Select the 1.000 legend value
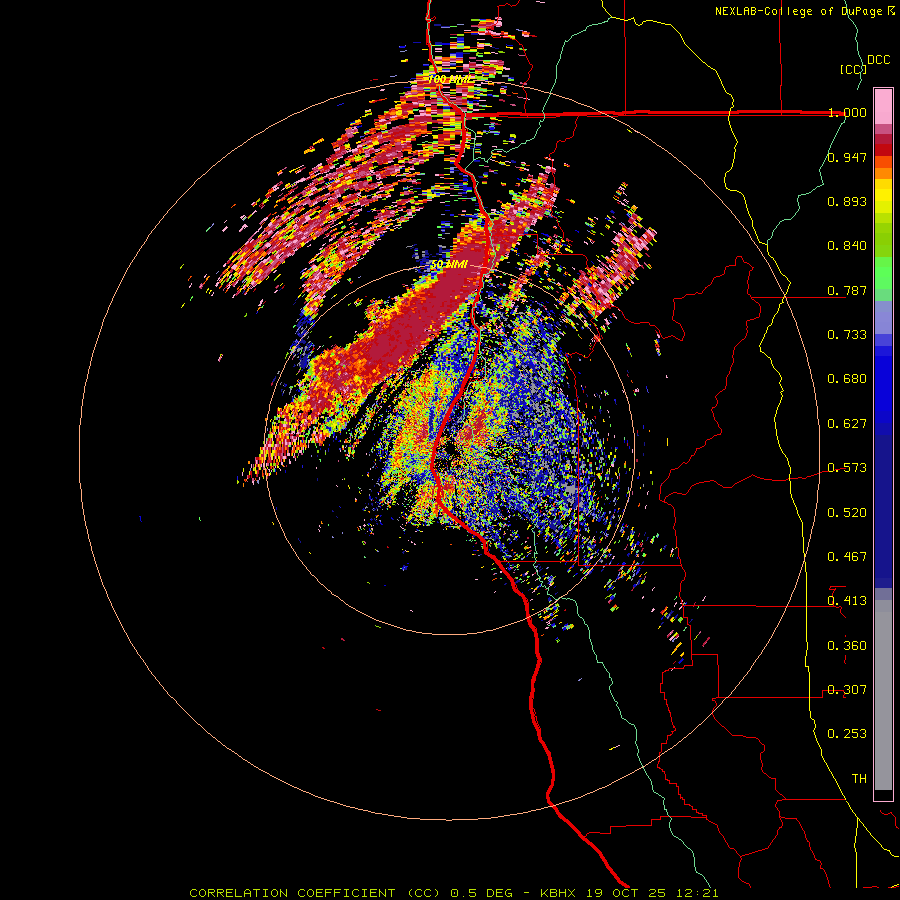The image size is (900, 900). click(847, 112)
